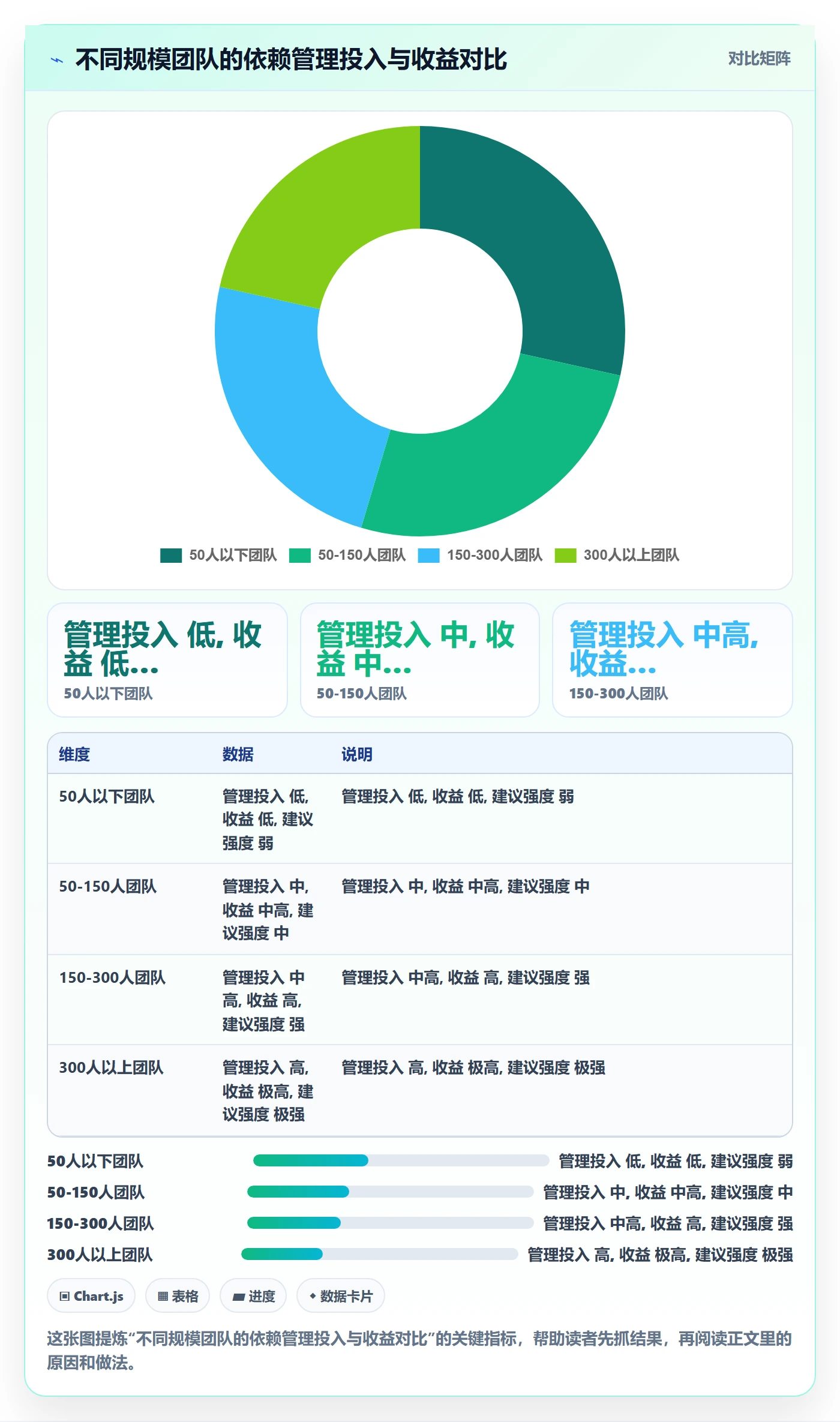
Task: Click the 数据卡片 tag chip
Action: tap(341, 1296)
